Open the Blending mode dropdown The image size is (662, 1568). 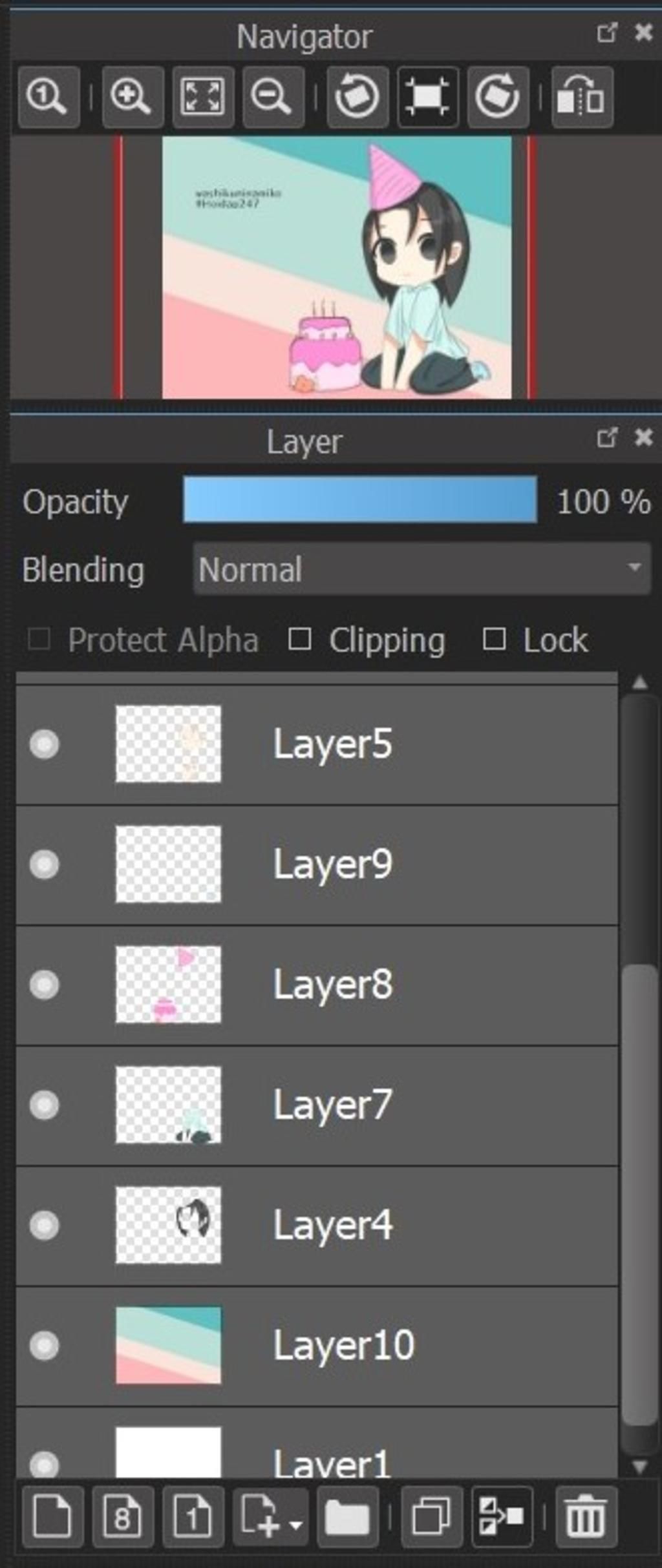422,569
